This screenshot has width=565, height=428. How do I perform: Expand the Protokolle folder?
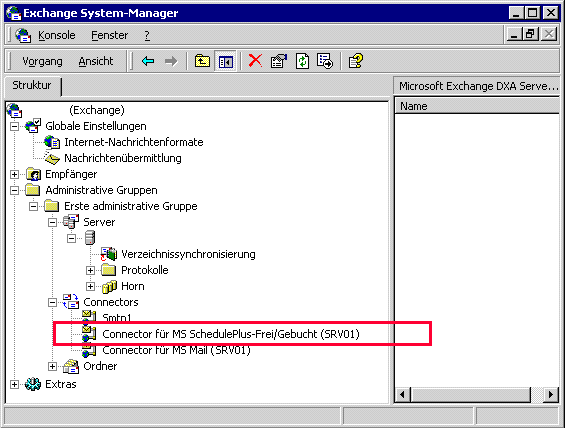click(x=90, y=270)
